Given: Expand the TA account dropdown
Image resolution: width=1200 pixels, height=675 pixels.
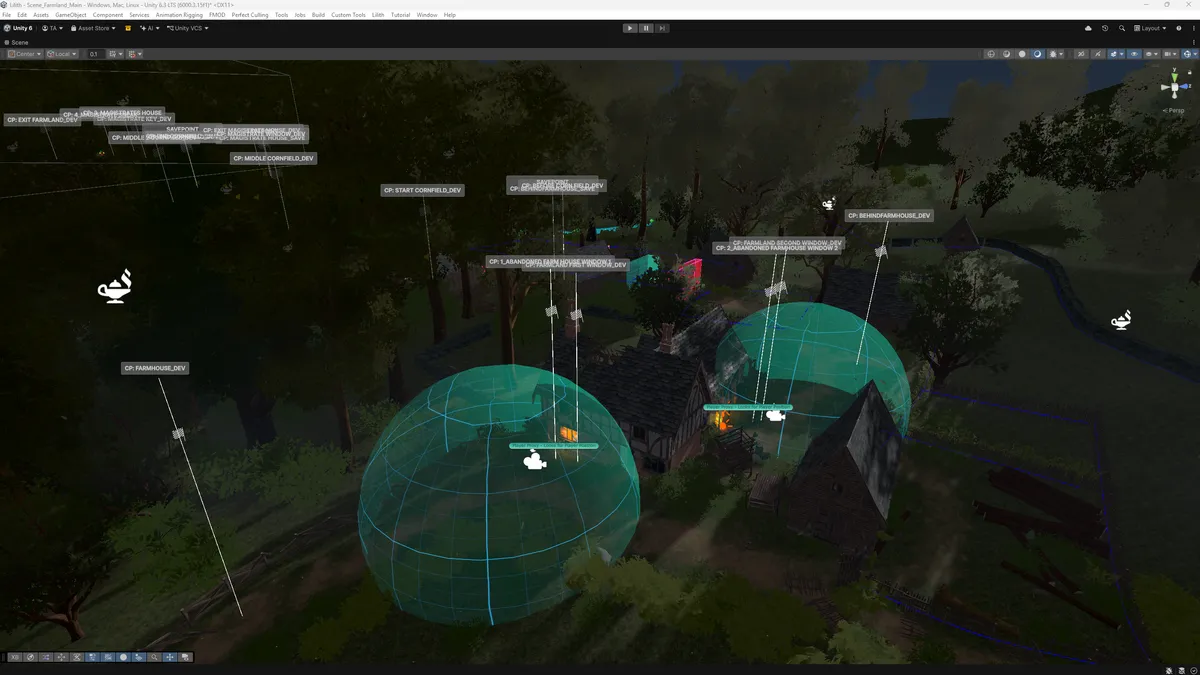Looking at the screenshot, I should click(x=52, y=28).
